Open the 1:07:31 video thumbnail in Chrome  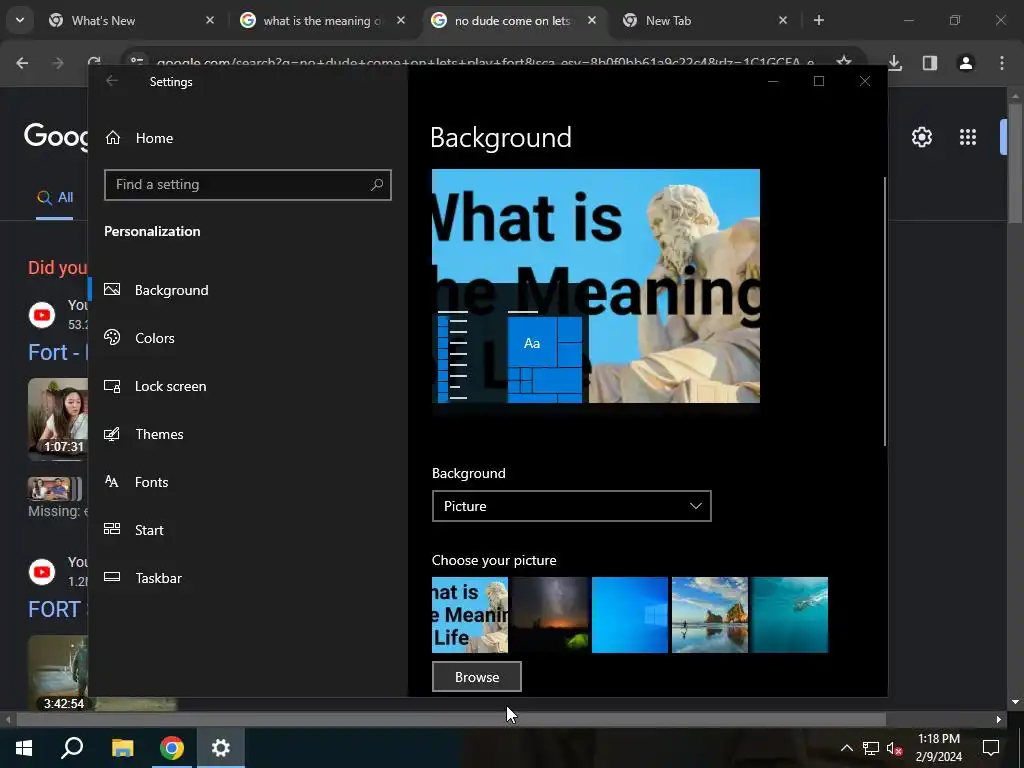[x=58, y=418]
